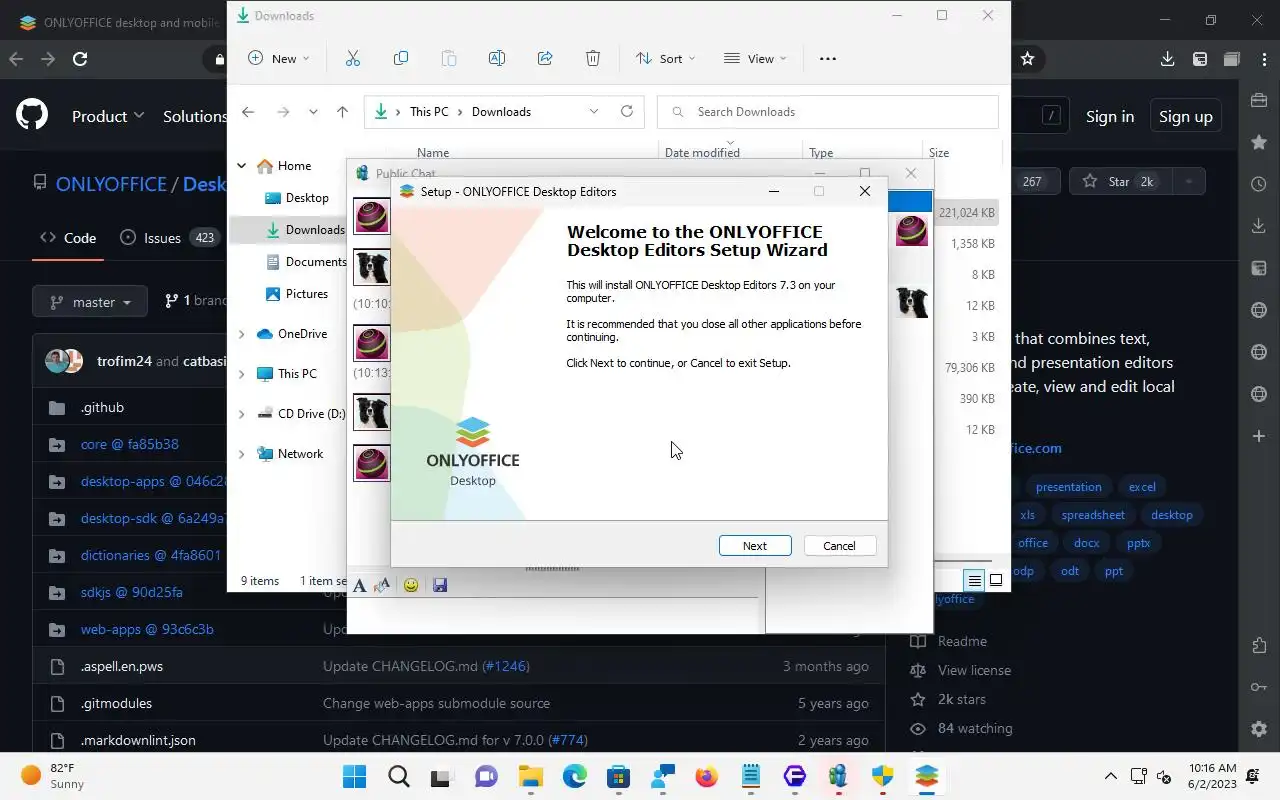
Task: Reload the GitHub page in browser
Action: (x=80, y=59)
